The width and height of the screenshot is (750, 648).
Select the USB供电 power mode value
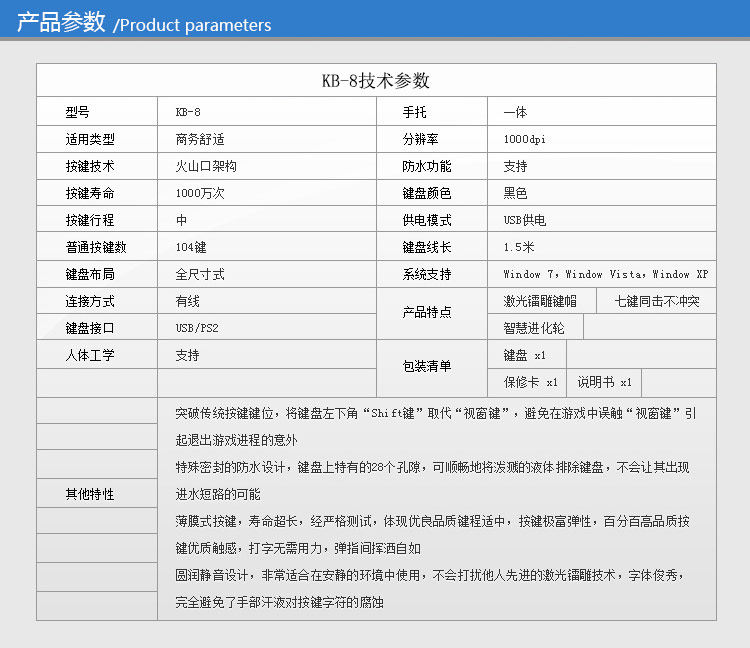[x=525, y=220]
